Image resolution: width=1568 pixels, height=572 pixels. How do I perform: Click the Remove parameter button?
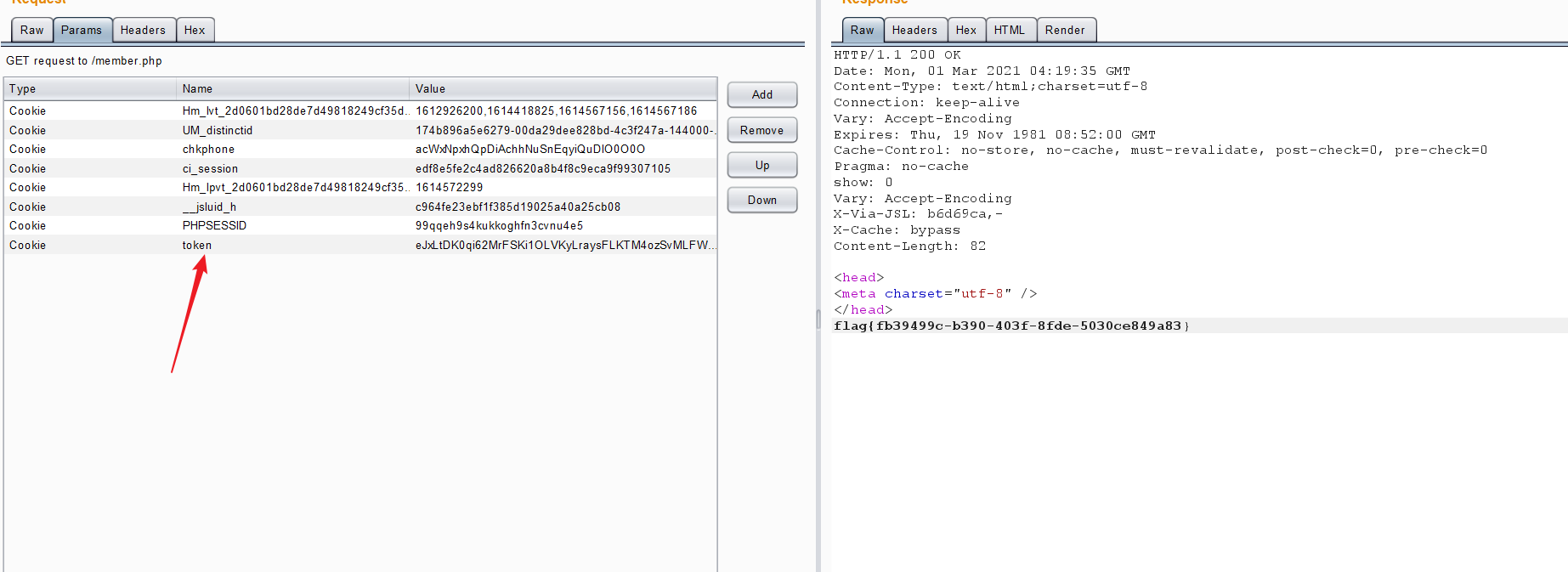pos(762,130)
